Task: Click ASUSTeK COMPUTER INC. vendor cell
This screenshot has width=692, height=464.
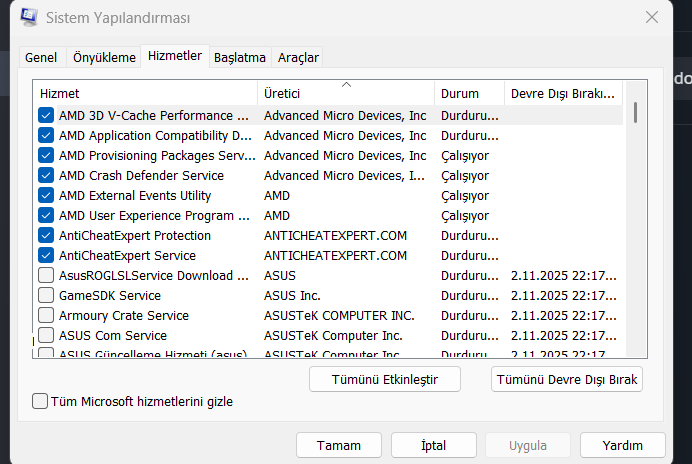Action: tap(339, 315)
